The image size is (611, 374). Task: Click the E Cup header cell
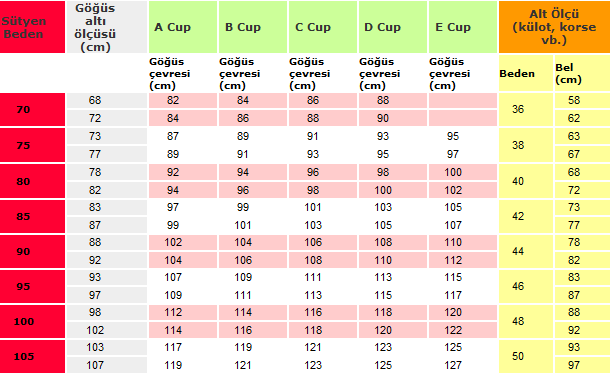[x=463, y=27]
